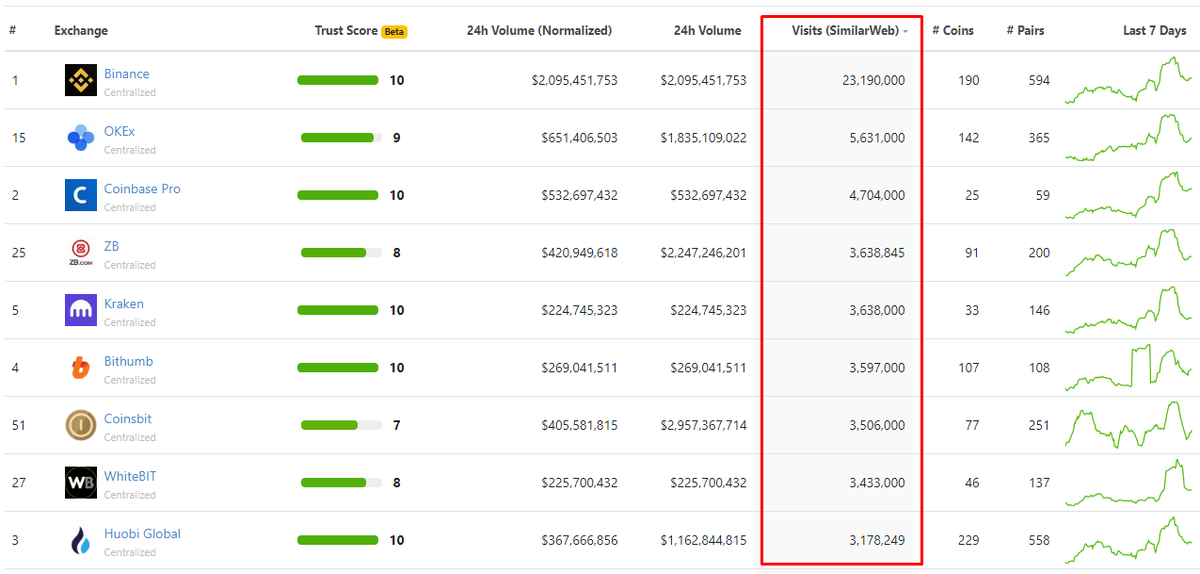Open the Bithumb exchange link
The image size is (1200, 574).
128,361
